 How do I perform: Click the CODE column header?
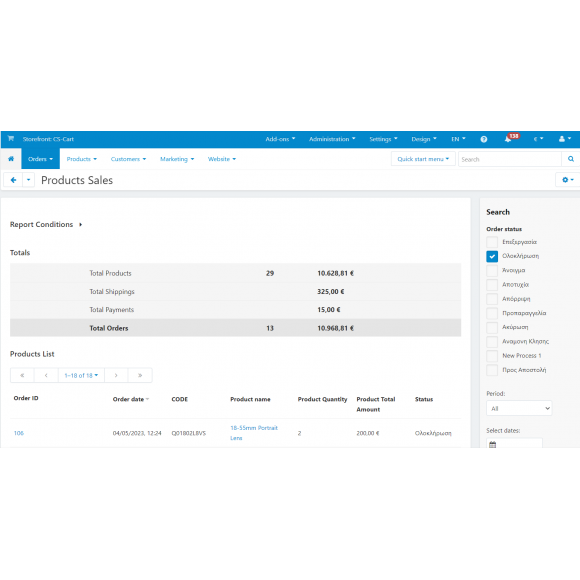(x=179, y=399)
